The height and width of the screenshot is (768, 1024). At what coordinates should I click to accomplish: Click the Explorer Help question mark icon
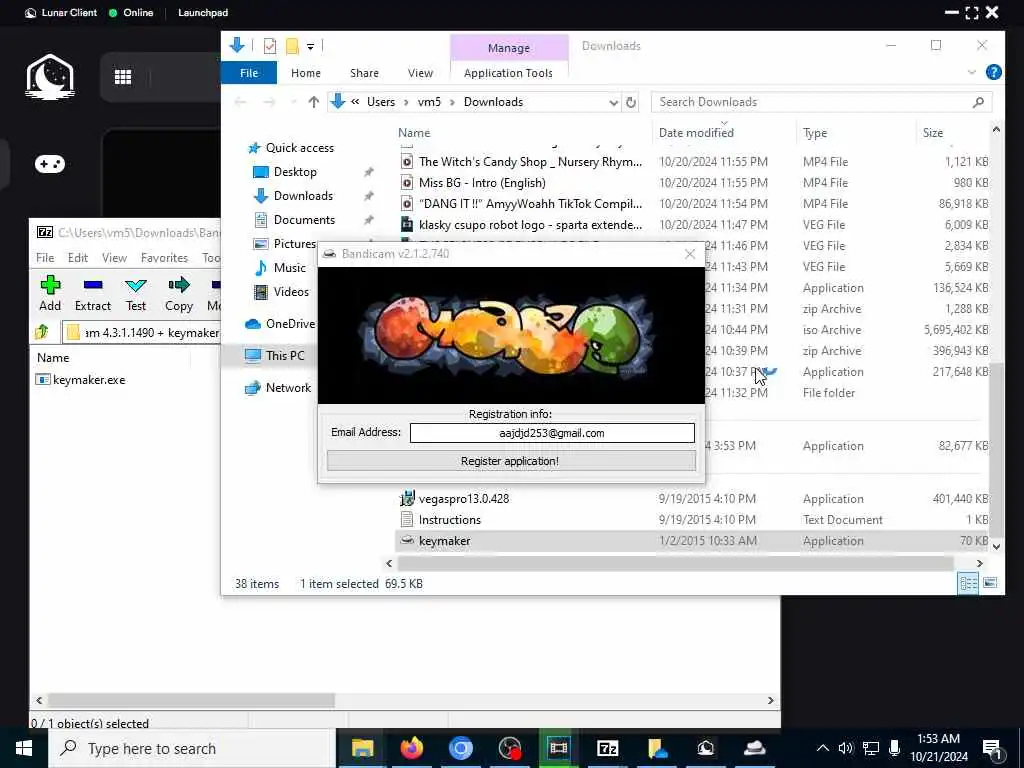click(993, 72)
